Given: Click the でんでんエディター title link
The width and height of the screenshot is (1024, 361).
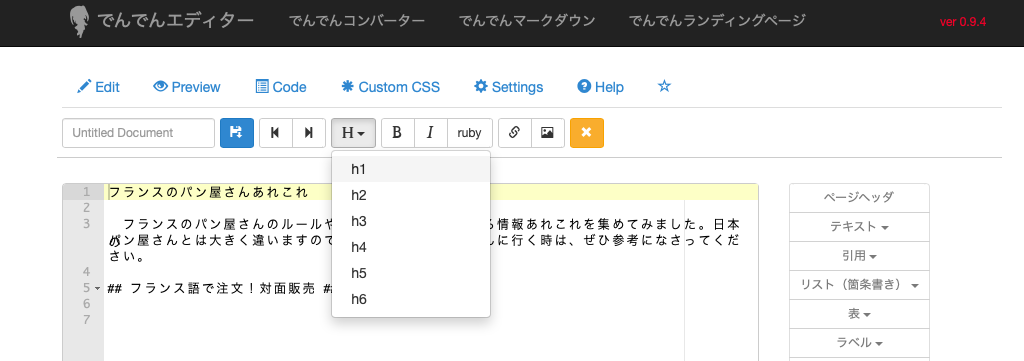Looking at the screenshot, I should [x=175, y=21].
